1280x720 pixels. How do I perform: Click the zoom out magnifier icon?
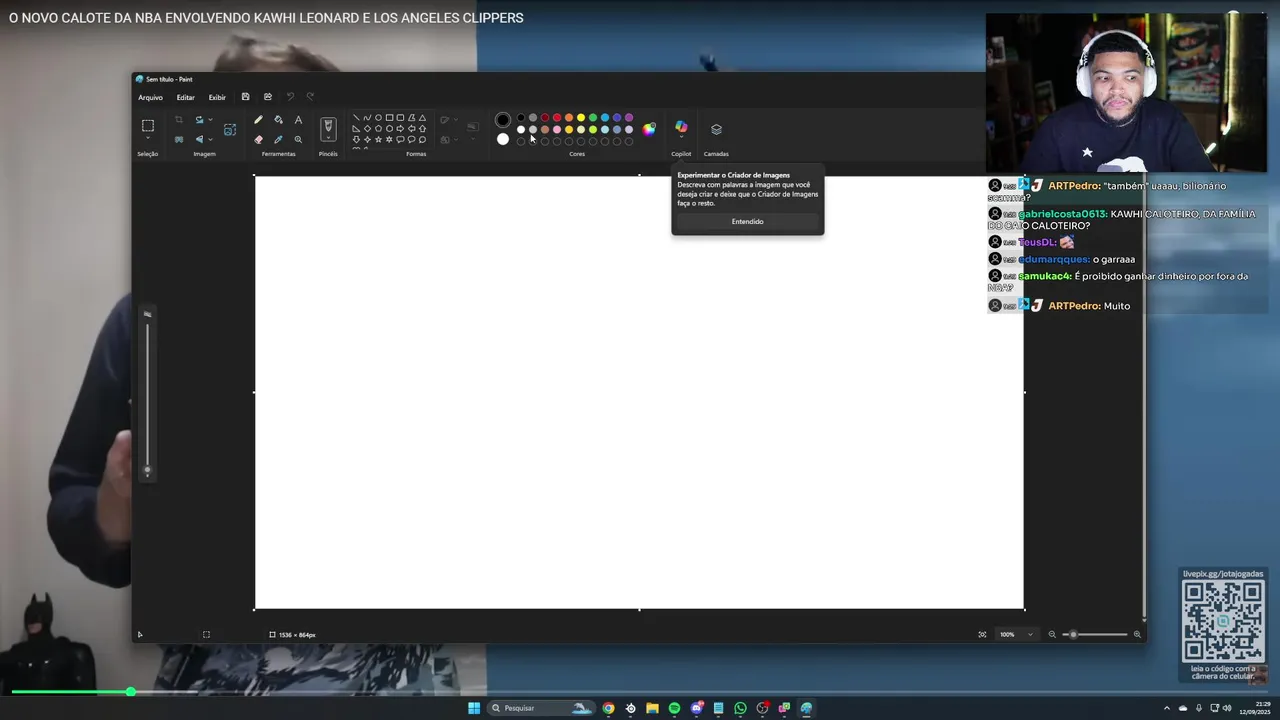click(x=1052, y=634)
